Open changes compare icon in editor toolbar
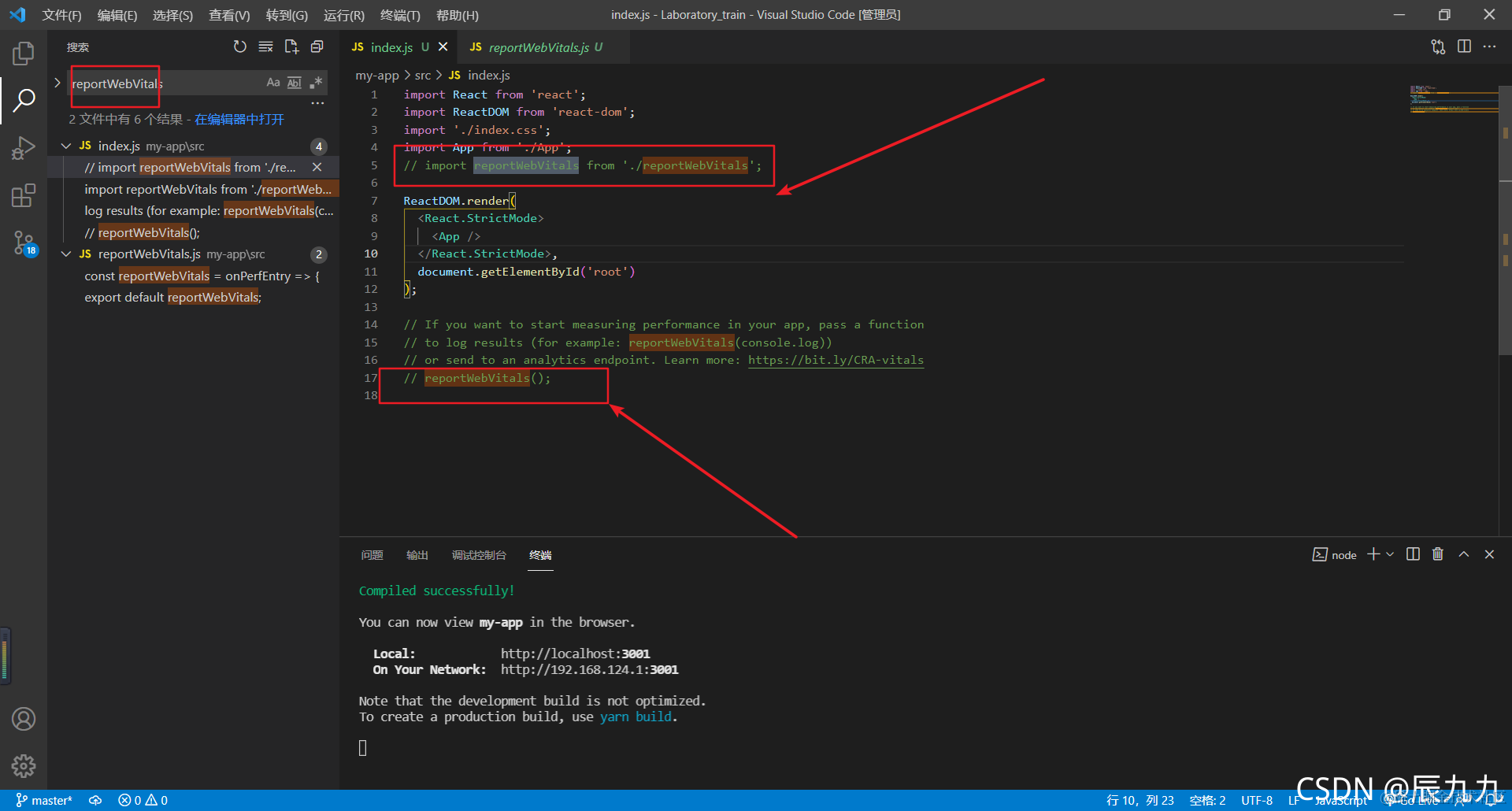The width and height of the screenshot is (1512, 811). (x=1438, y=47)
